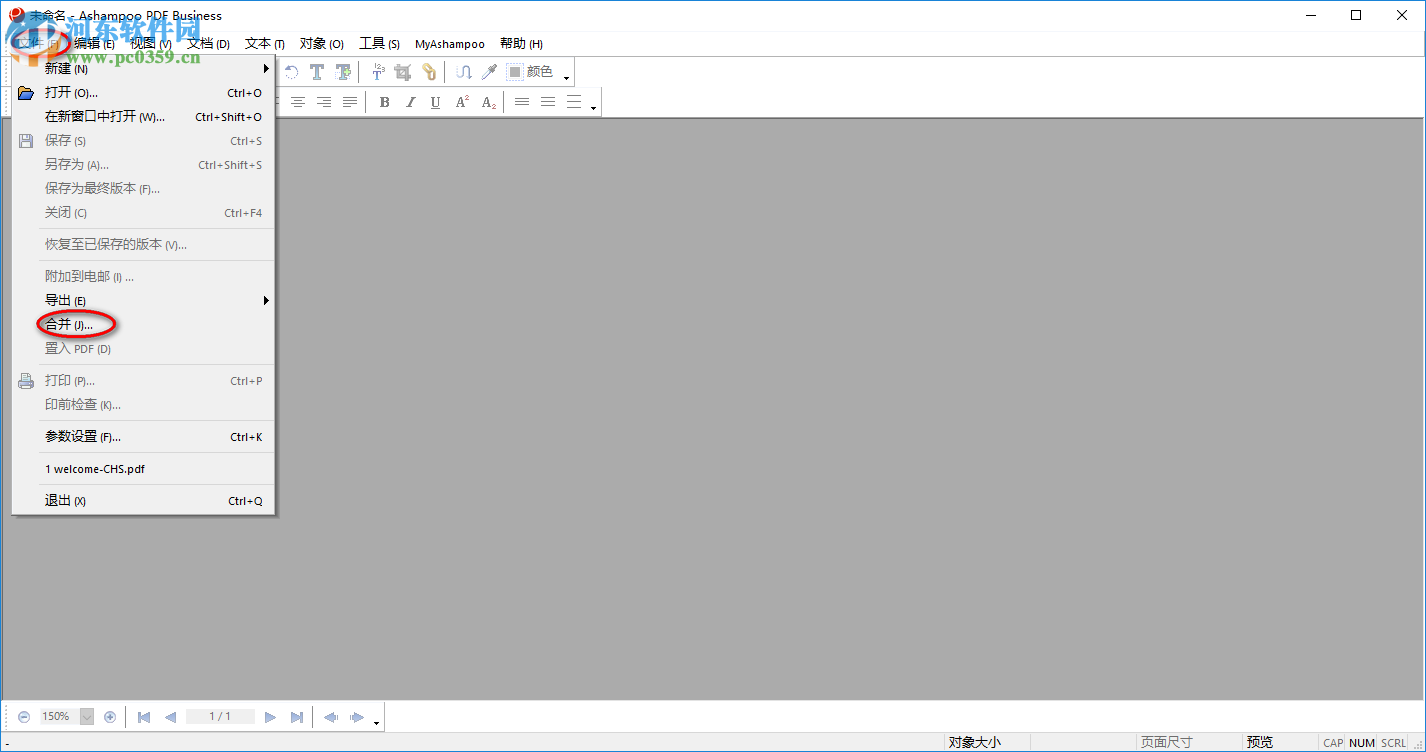Click the zoom out minus icon
The image size is (1426, 752).
(x=24, y=717)
